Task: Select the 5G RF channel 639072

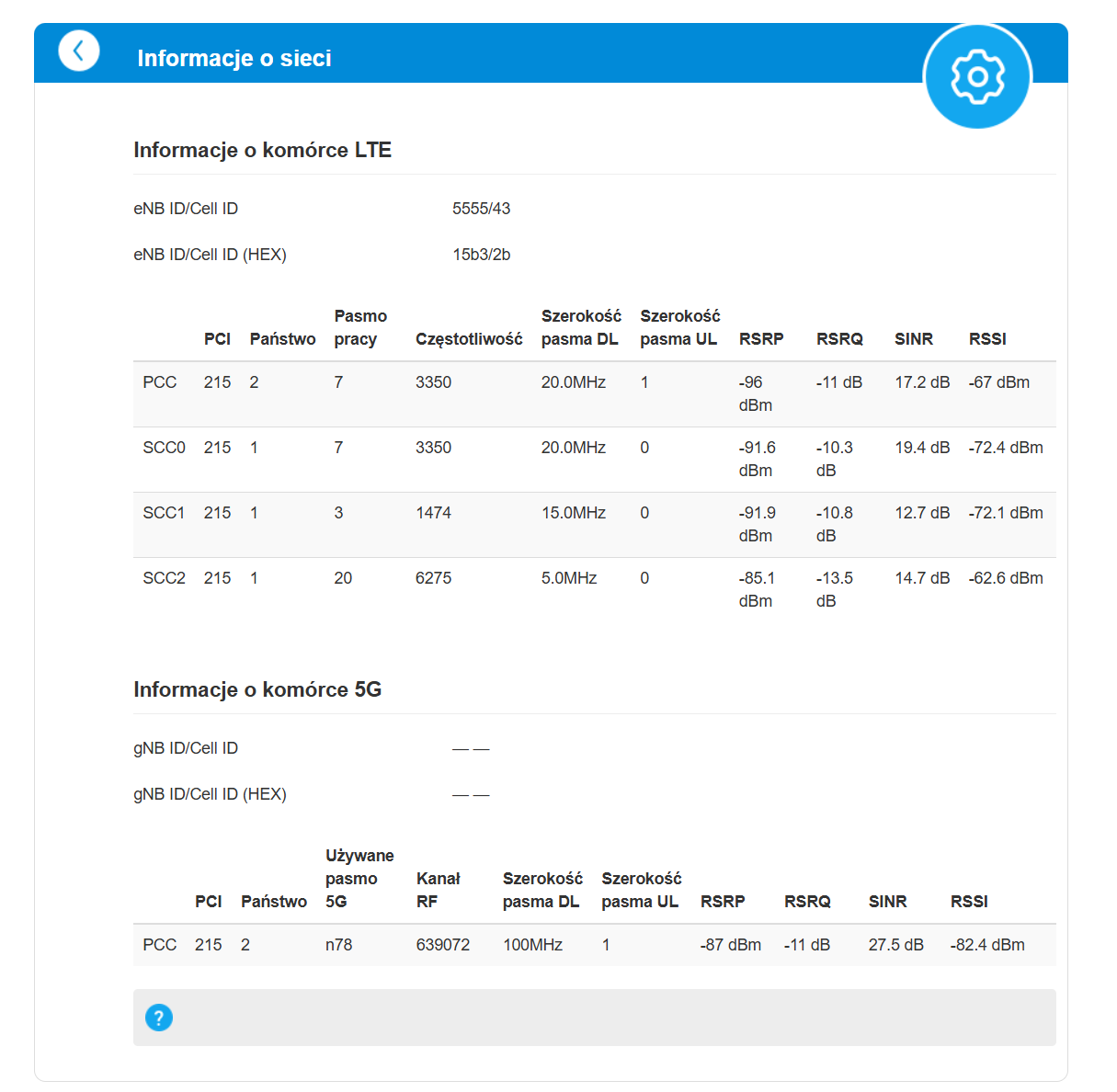Action: pos(443,945)
